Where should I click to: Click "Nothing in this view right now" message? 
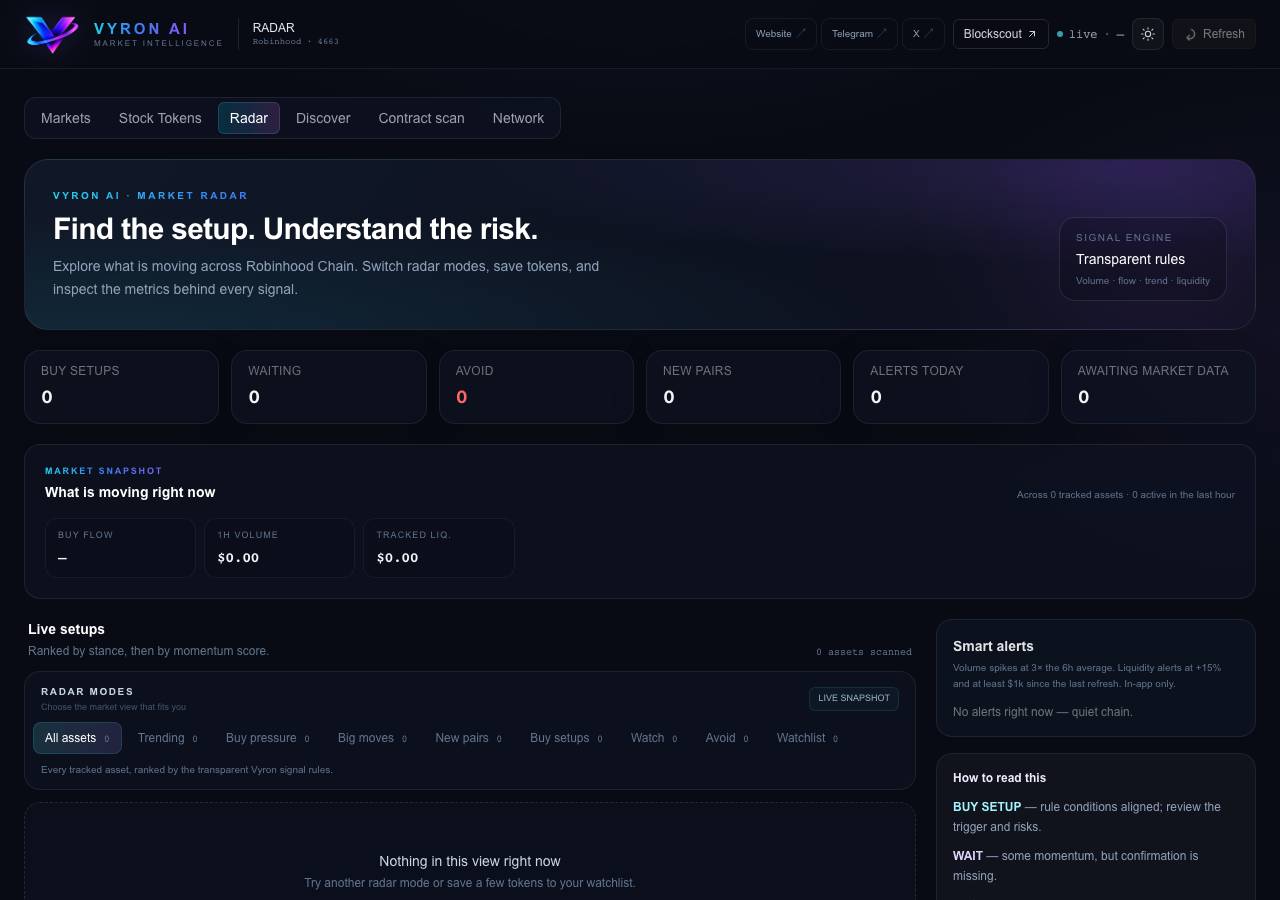(x=470, y=861)
